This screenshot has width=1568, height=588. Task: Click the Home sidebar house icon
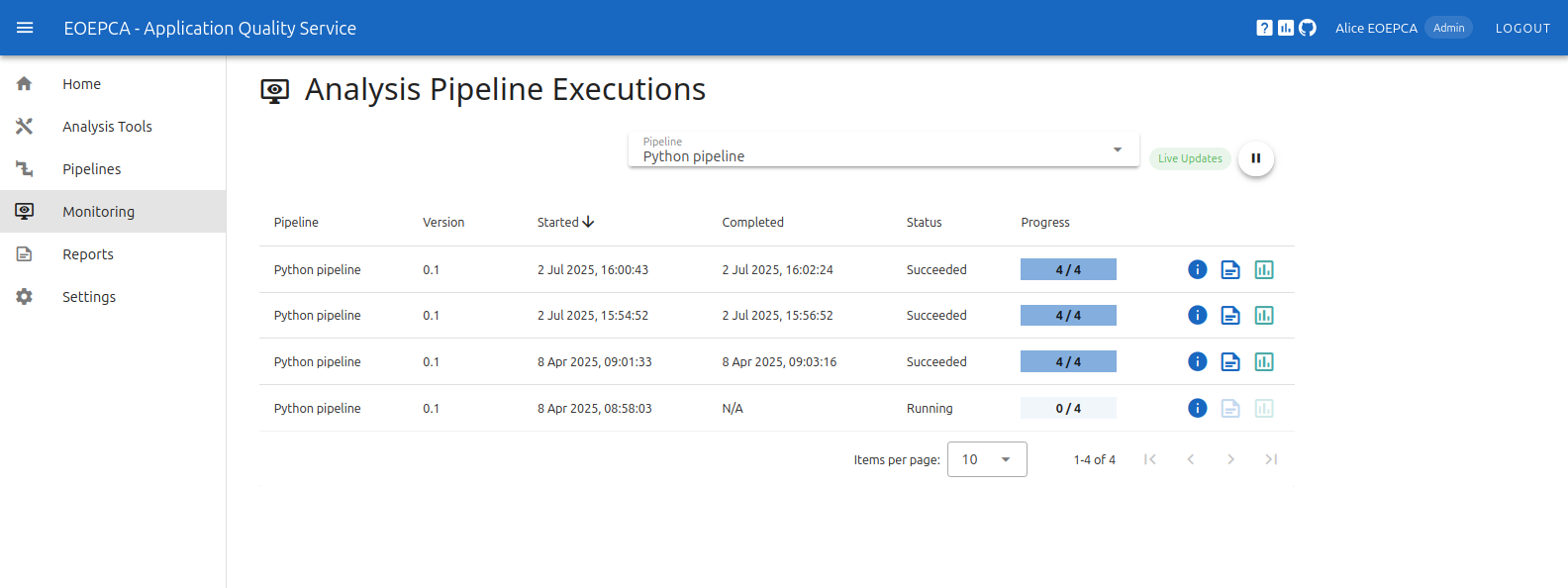click(x=25, y=84)
